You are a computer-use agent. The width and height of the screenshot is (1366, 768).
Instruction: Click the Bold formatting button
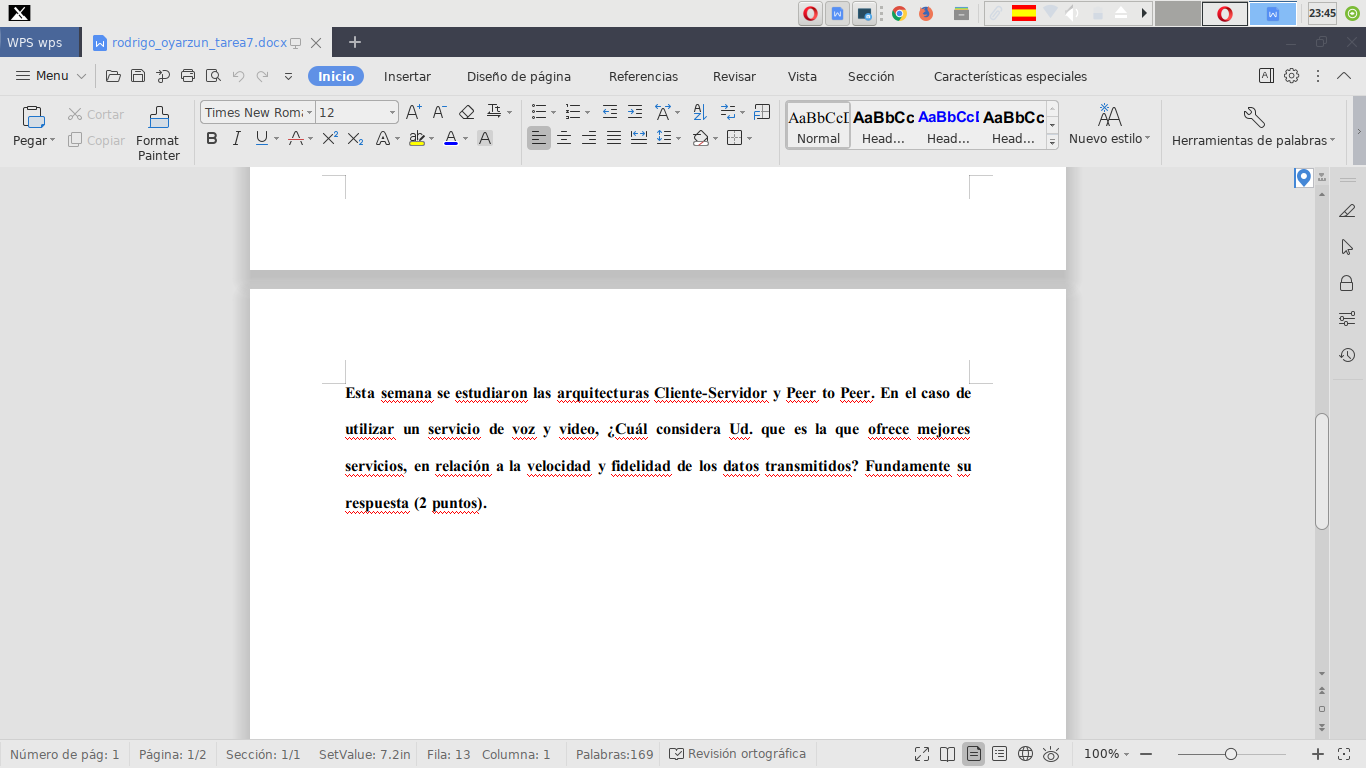(x=212, y=139)
